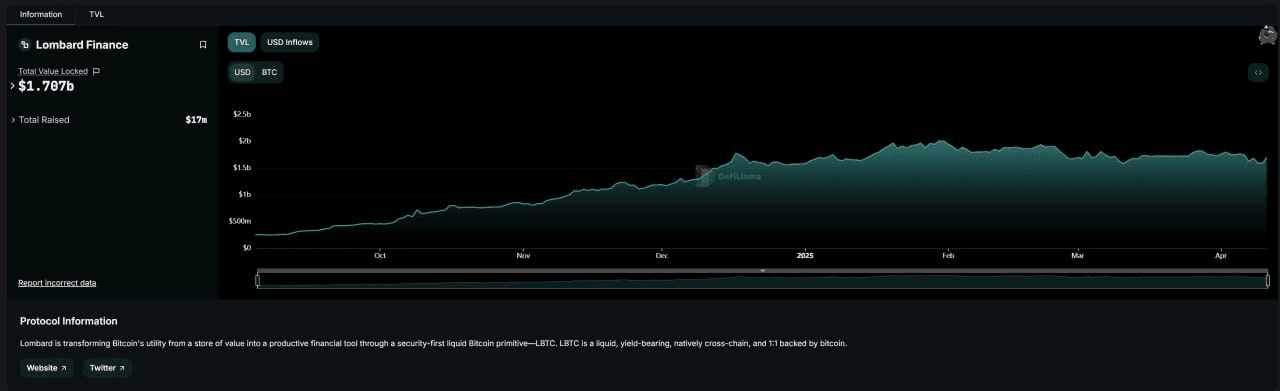Toggle the USD Inflows chart metric

click(x=290, y=42)
